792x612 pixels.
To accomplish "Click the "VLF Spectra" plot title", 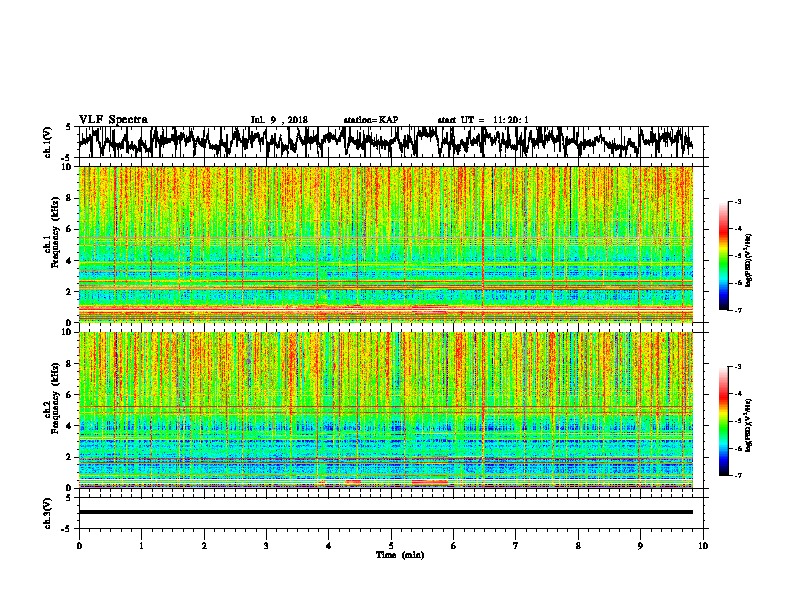I will coord(113,120).
